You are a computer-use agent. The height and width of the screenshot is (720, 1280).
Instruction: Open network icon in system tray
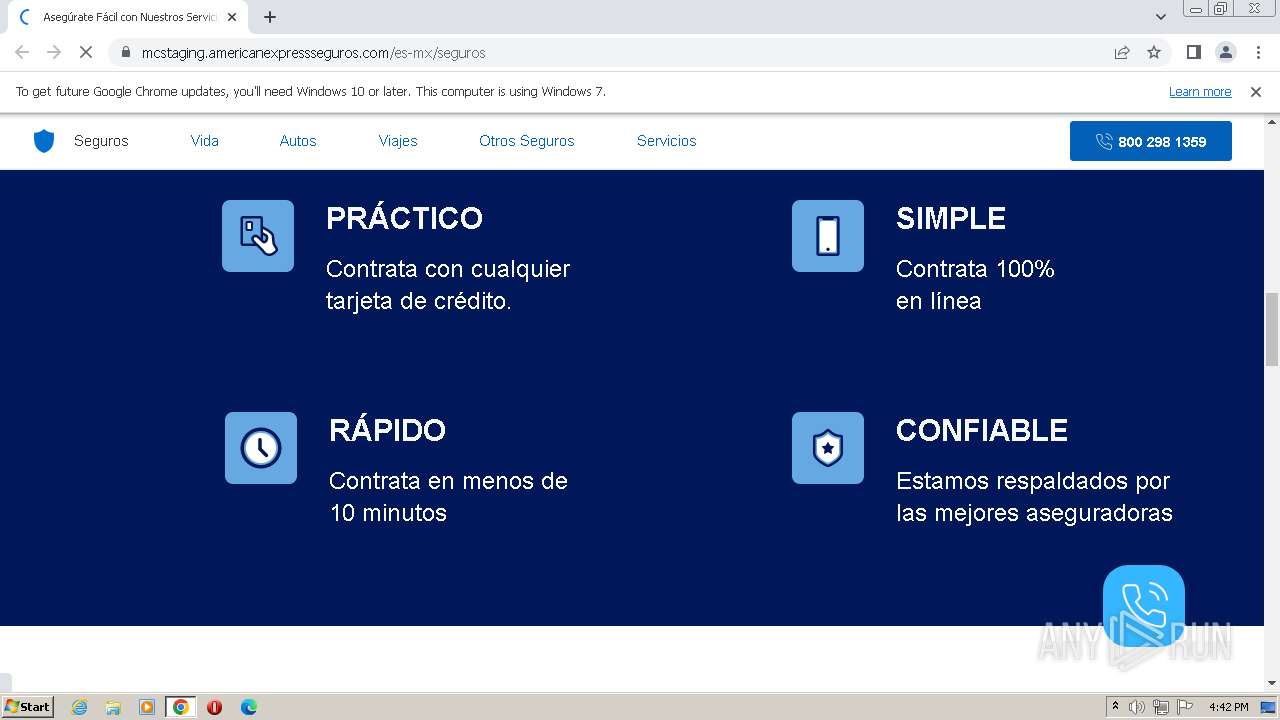(1161, 707)
